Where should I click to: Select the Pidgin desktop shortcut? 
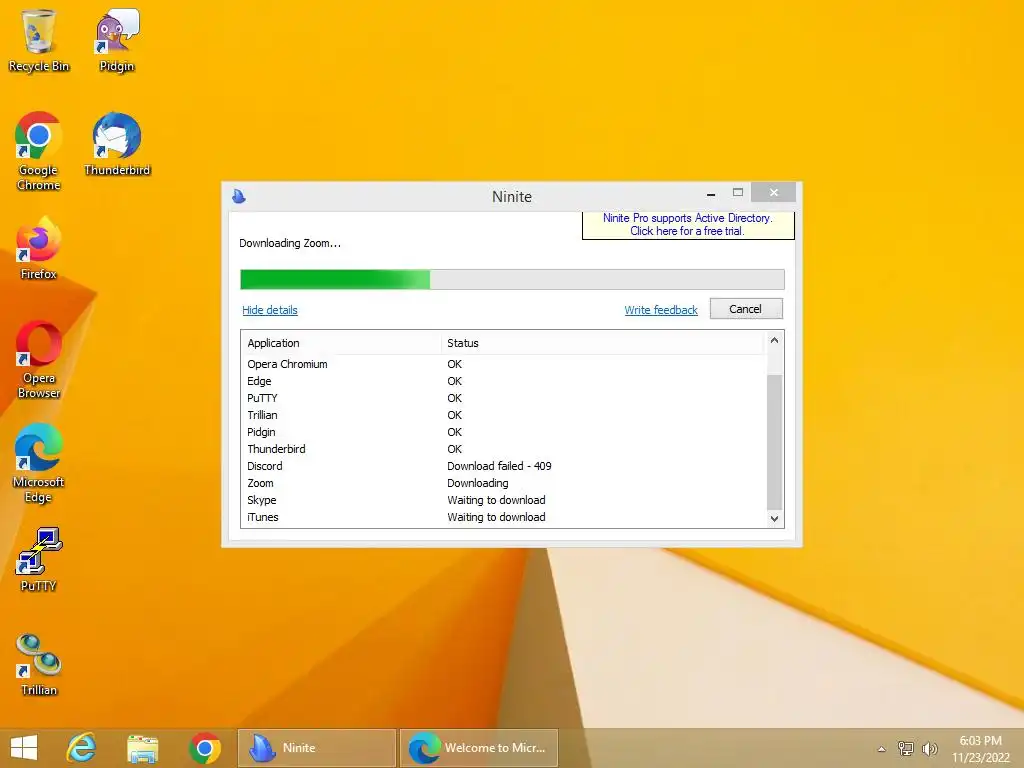[117, 40]
